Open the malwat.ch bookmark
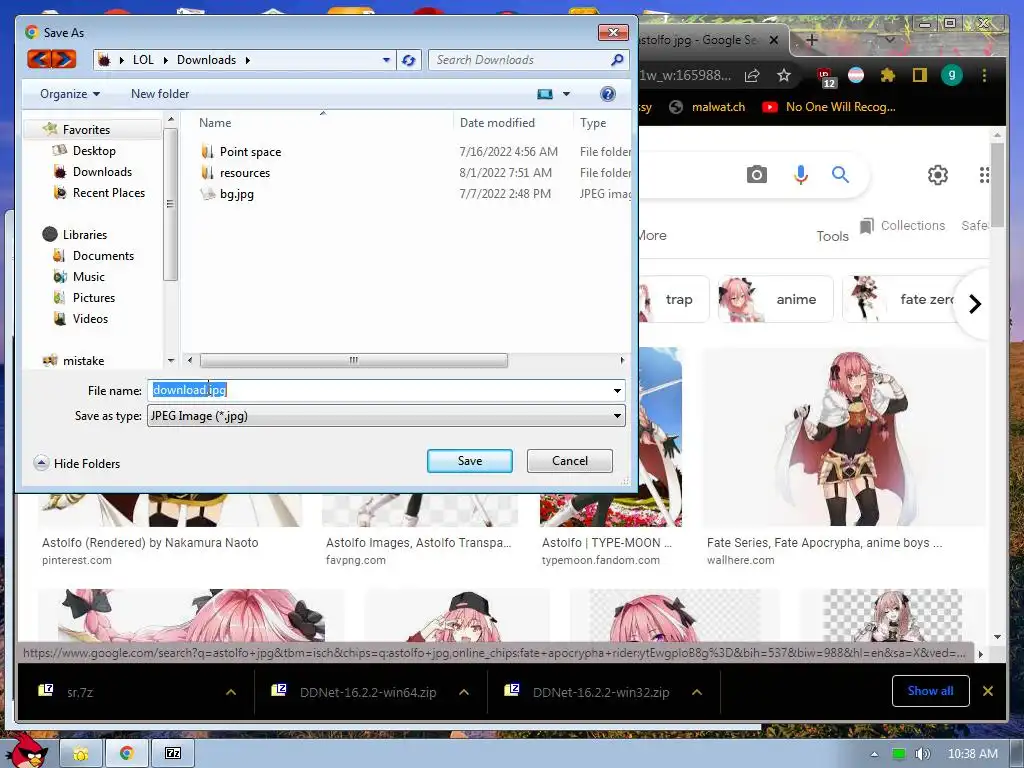Screen dimensions: 1024x768 (x=708, y=107)
